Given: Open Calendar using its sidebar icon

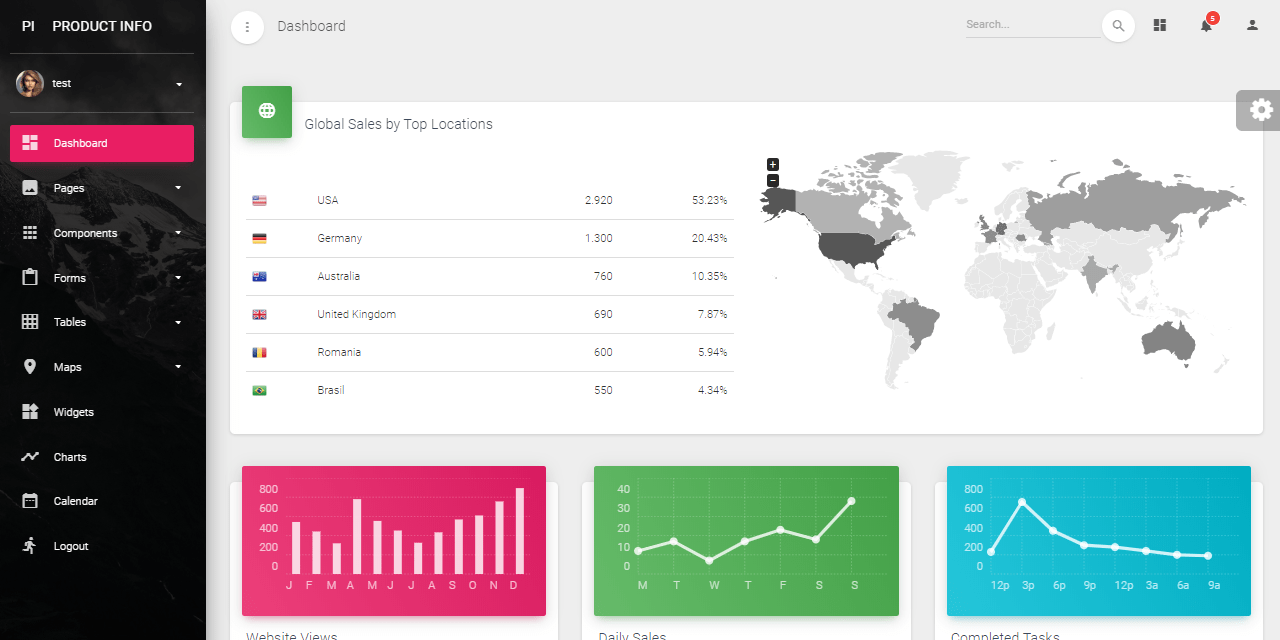Looking at the screenshot, I should 30,501.
